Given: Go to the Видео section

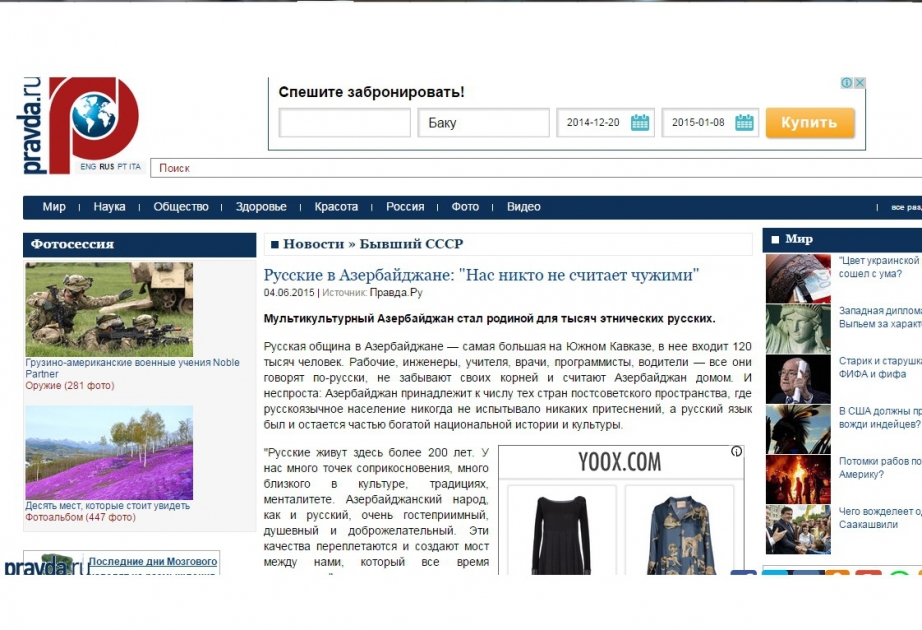Looking at the screenshot, I should tap(523, 206).
